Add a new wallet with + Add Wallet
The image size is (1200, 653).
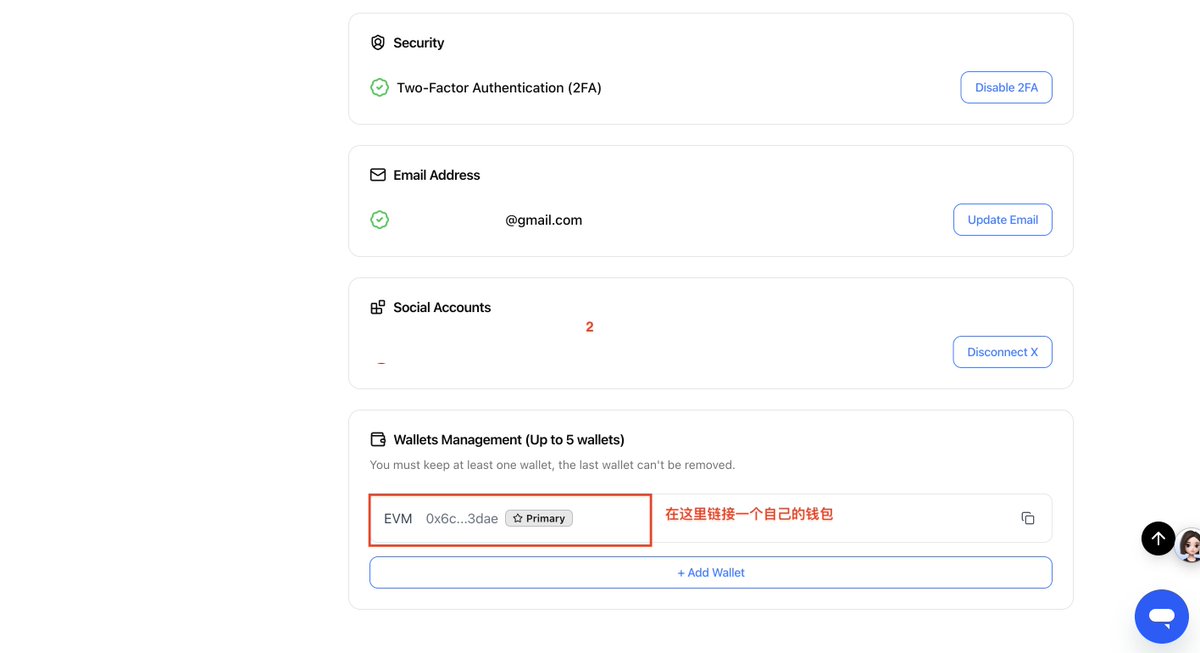click(x=711, y=572)
